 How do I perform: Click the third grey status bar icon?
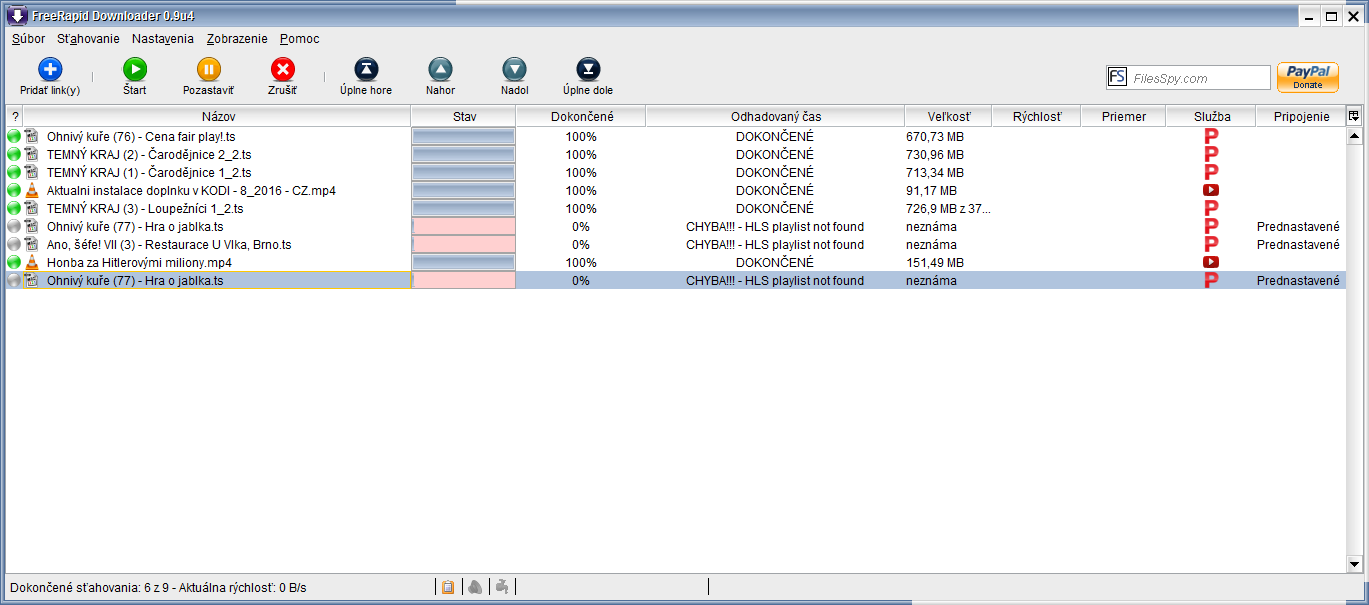coord(502,587)
